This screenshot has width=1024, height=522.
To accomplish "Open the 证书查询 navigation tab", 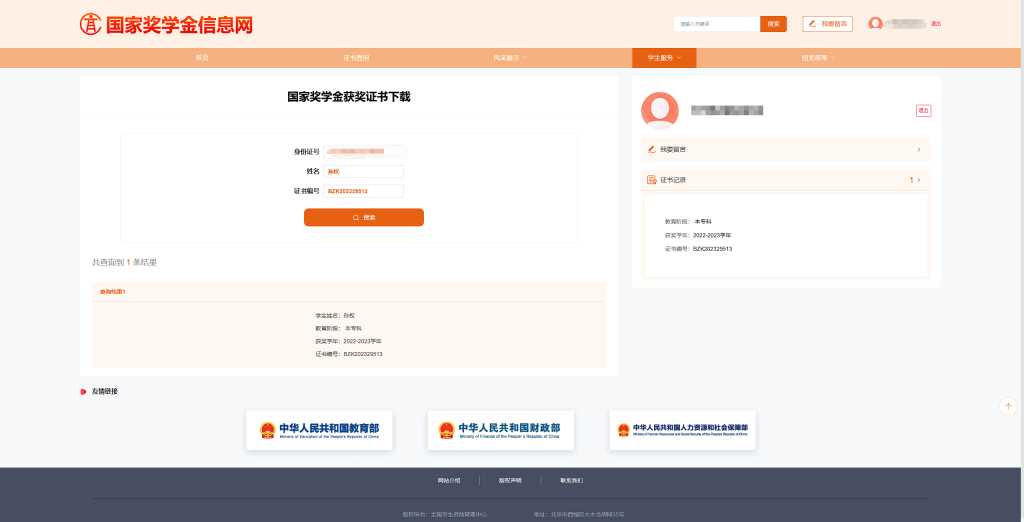I will (356, 57).
